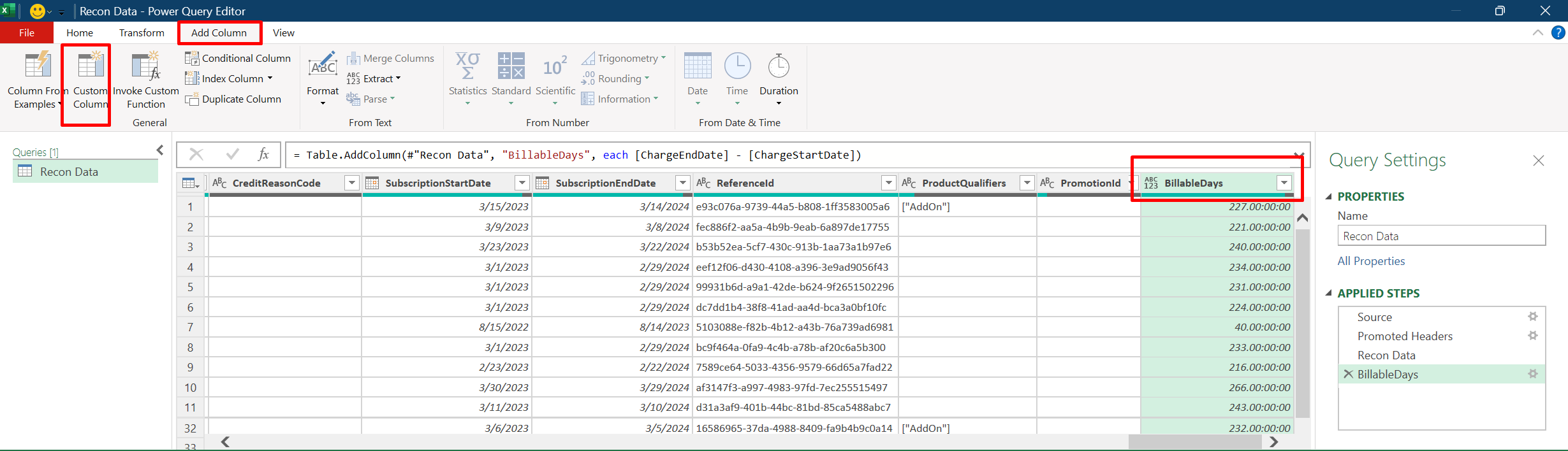Collapse the APPLIED STEPS section

click(x=1329, y=294)
